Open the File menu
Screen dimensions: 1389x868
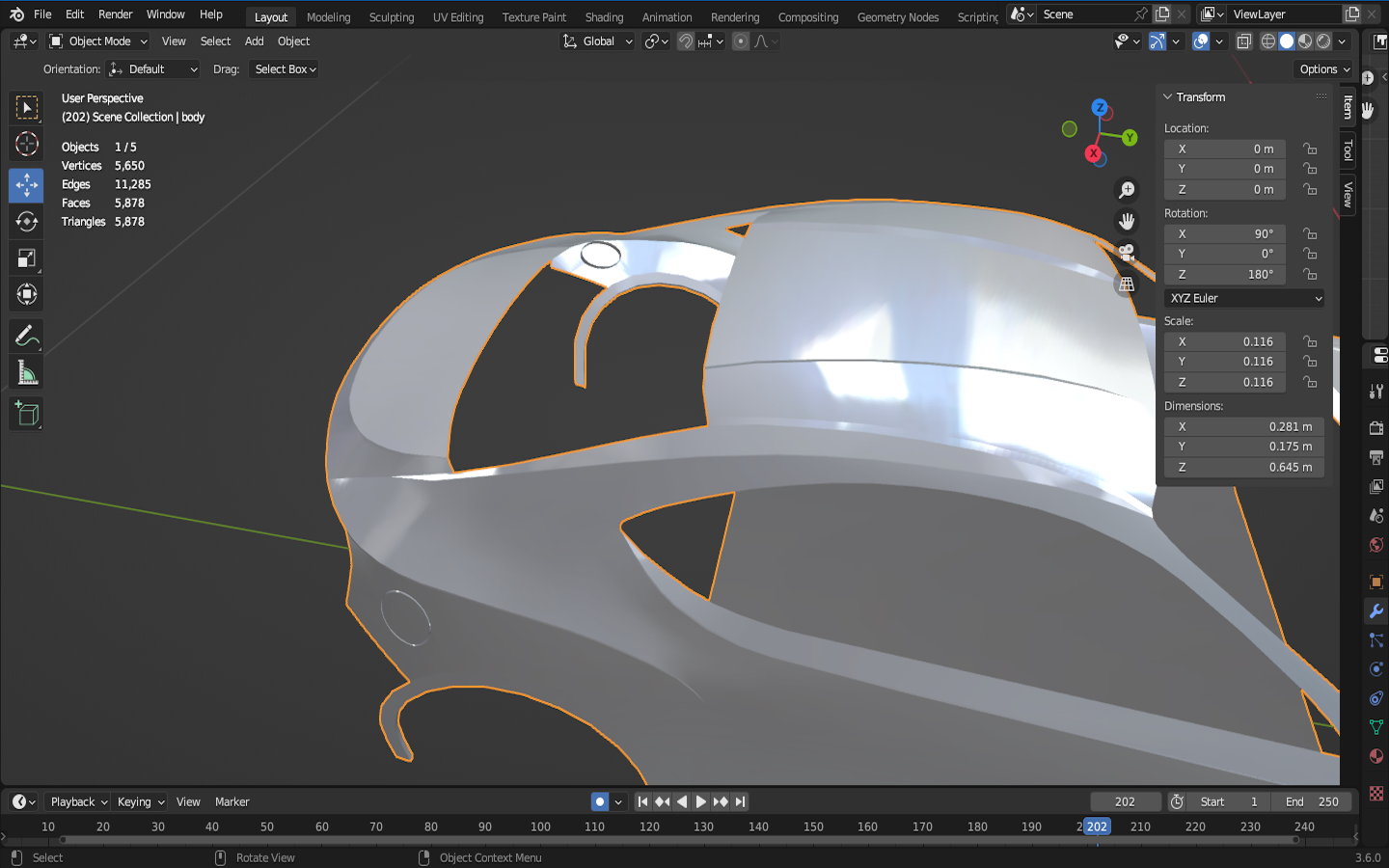tap(42, 14)
